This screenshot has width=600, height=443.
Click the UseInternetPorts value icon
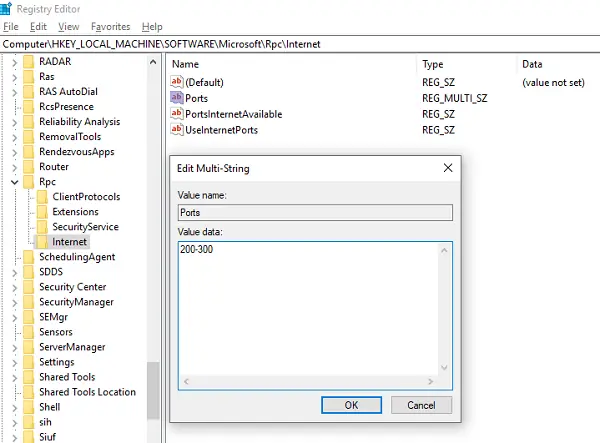click(177, 130)
